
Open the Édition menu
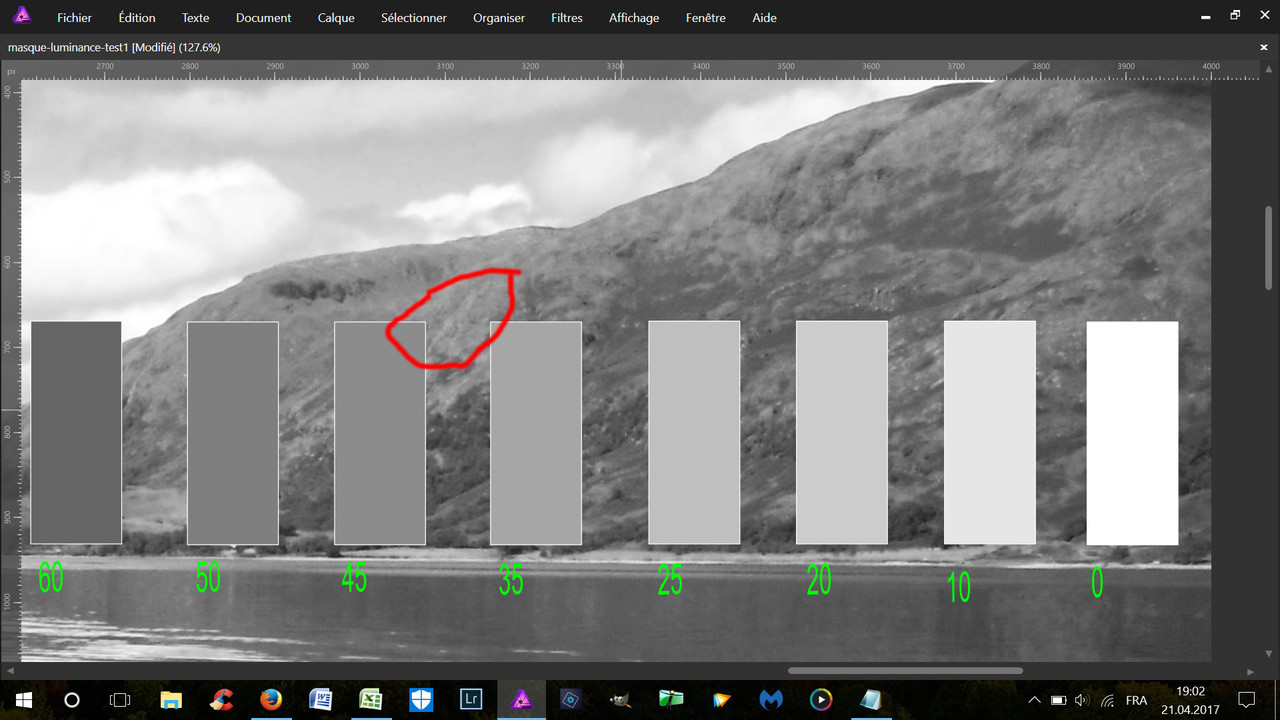(x=137, y=18)
